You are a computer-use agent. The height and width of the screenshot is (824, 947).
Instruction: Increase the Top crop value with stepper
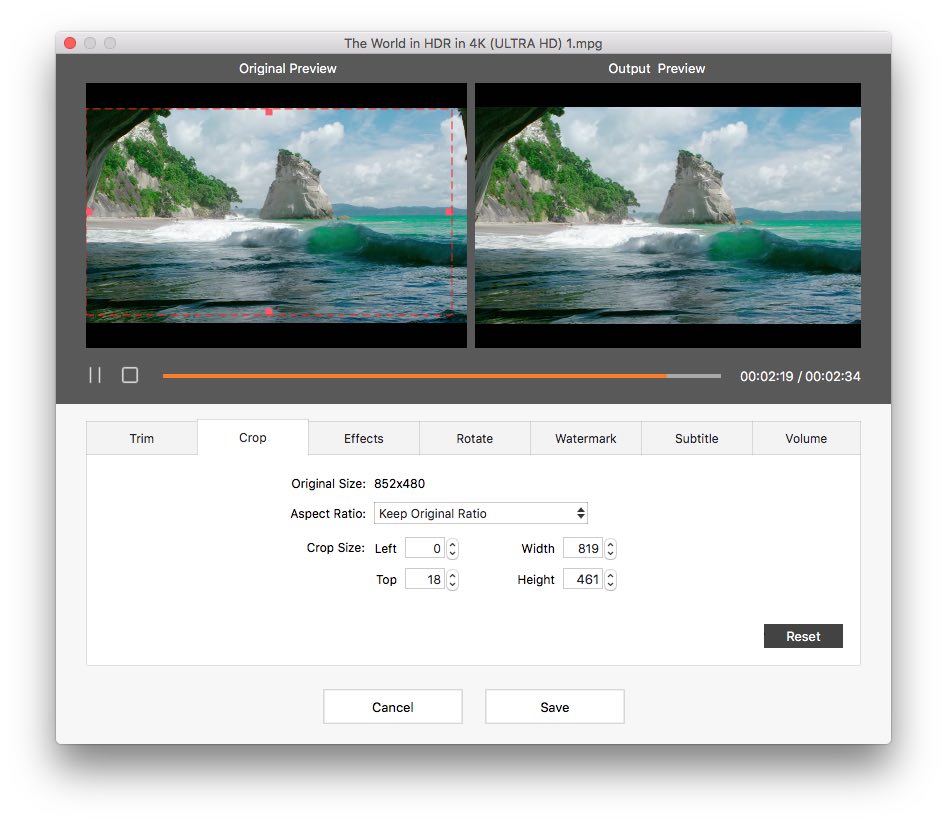[x=452, y=575]
